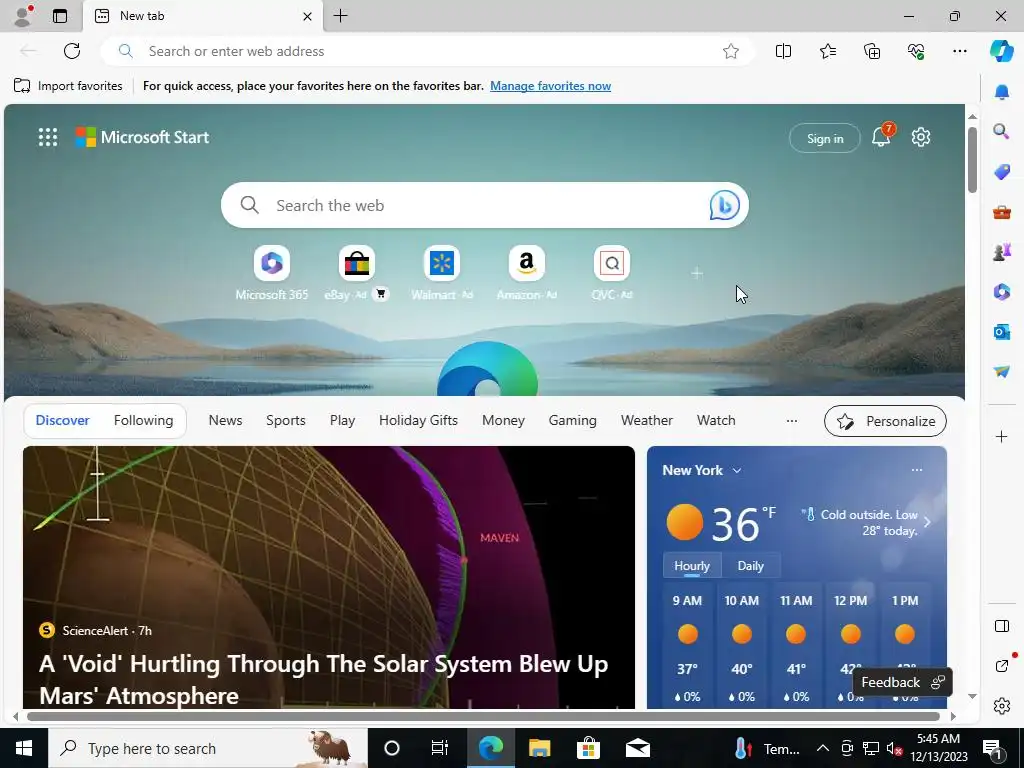Screen dimensions: 1024x768
Task: Expand the New York location dropdown
Action: (737, 470)
